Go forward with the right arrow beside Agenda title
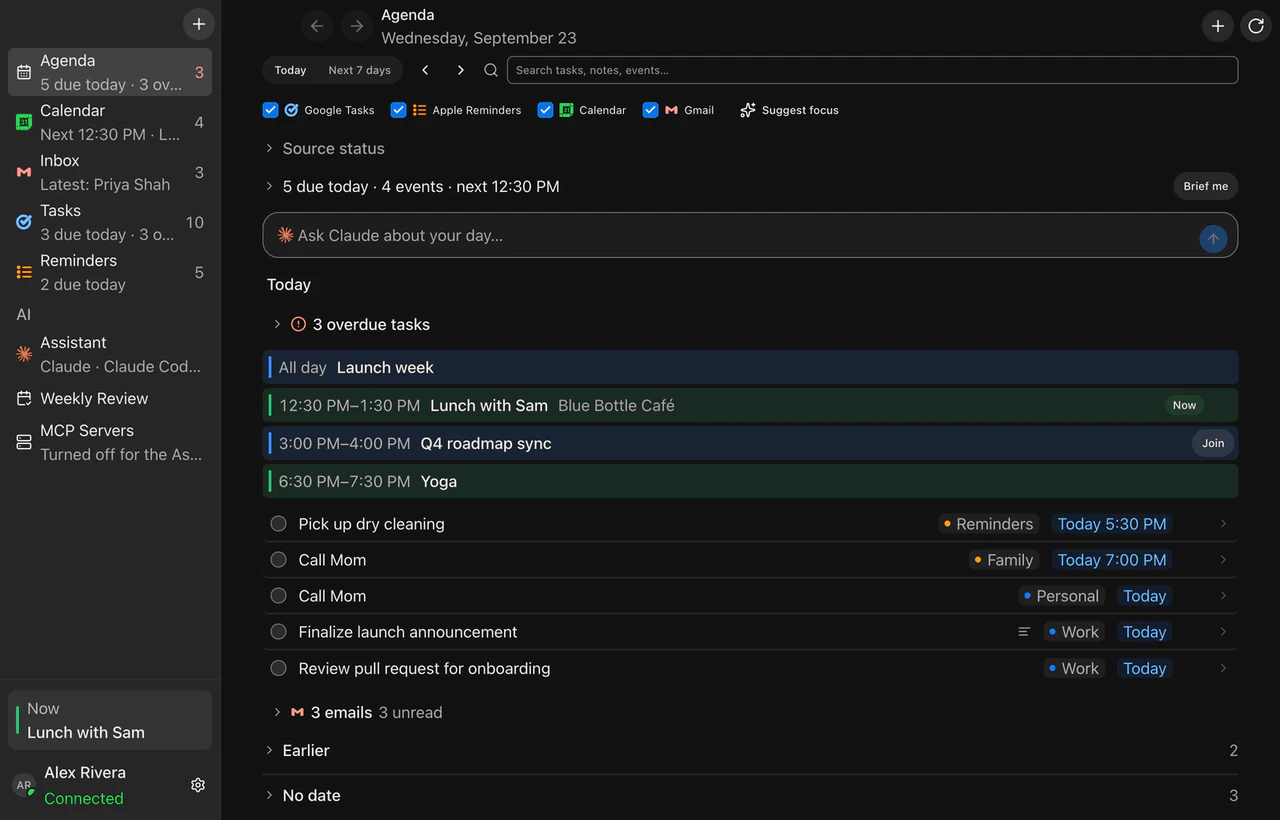Screen dimensions: 1280x820 357,26
